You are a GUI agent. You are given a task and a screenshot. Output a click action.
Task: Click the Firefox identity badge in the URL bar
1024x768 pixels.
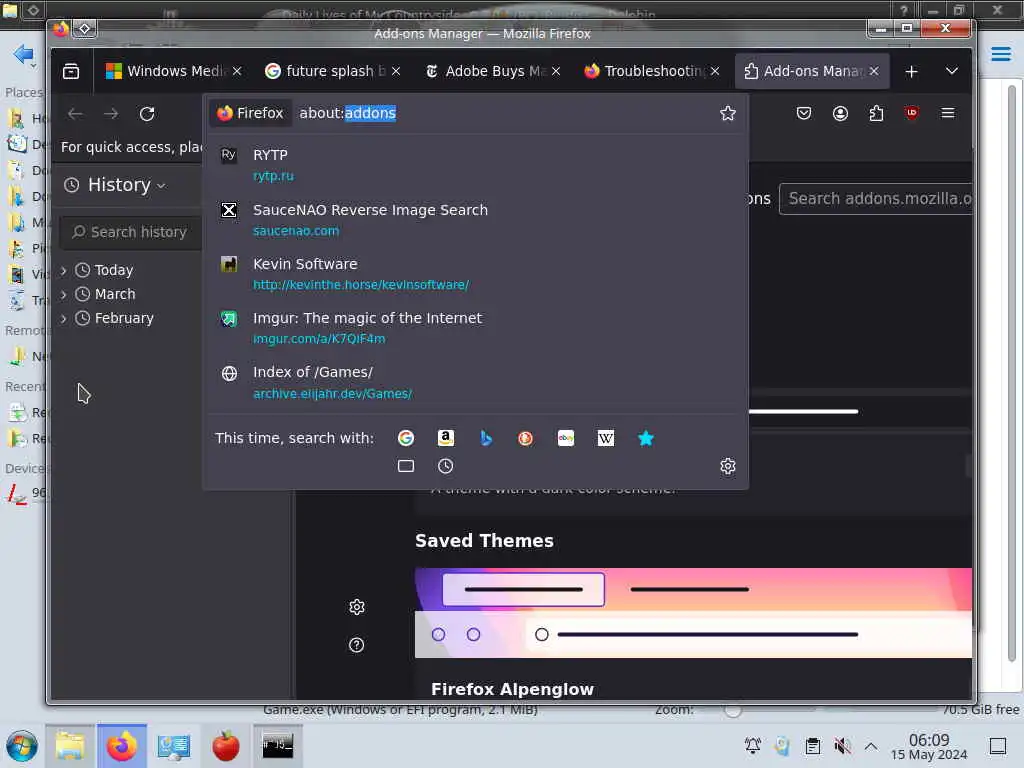(x=250, y=114)
